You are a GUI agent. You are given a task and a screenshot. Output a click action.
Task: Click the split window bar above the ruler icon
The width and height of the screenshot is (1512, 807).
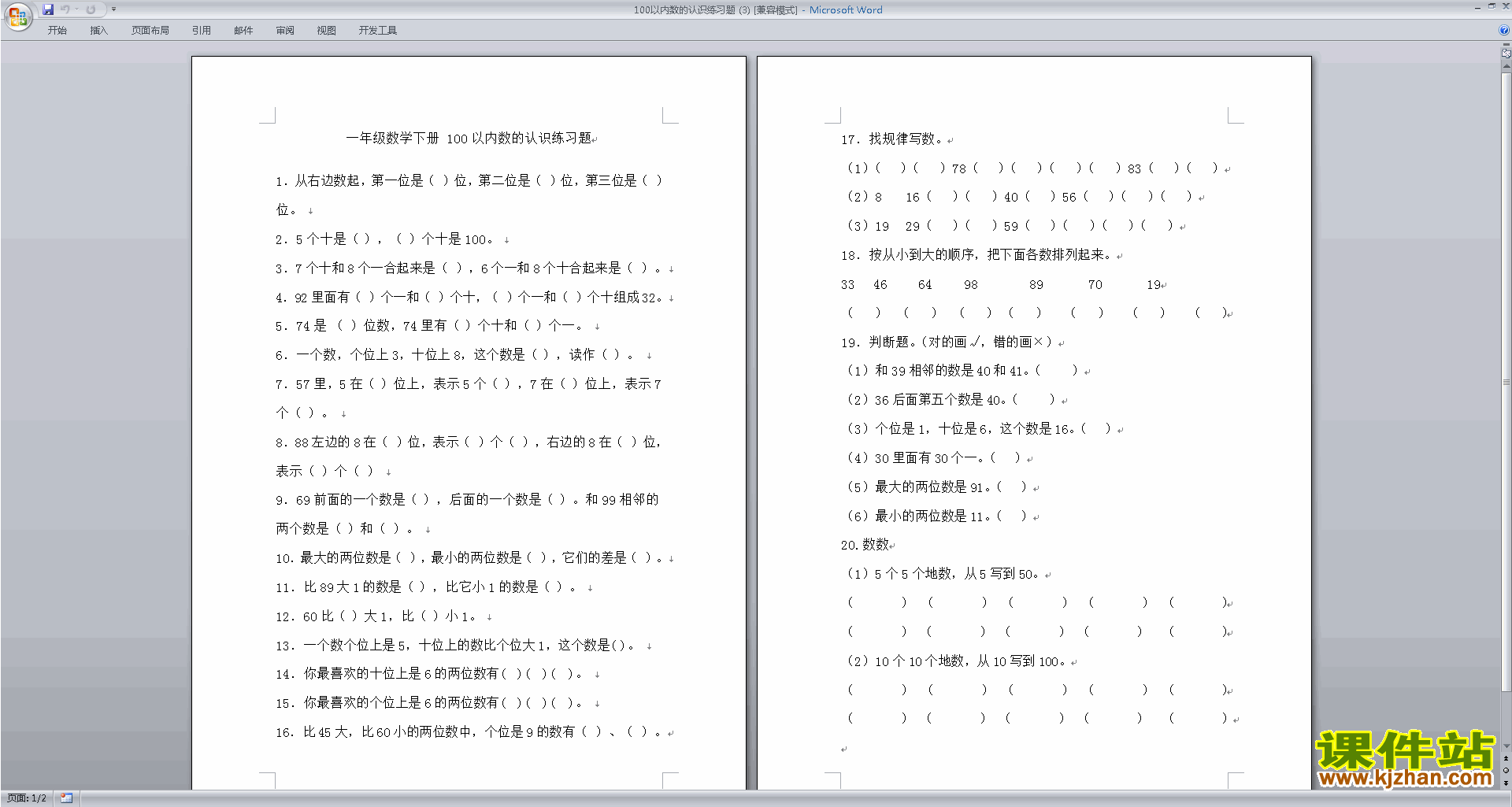pyautogui.click(x=1506, y=45)
